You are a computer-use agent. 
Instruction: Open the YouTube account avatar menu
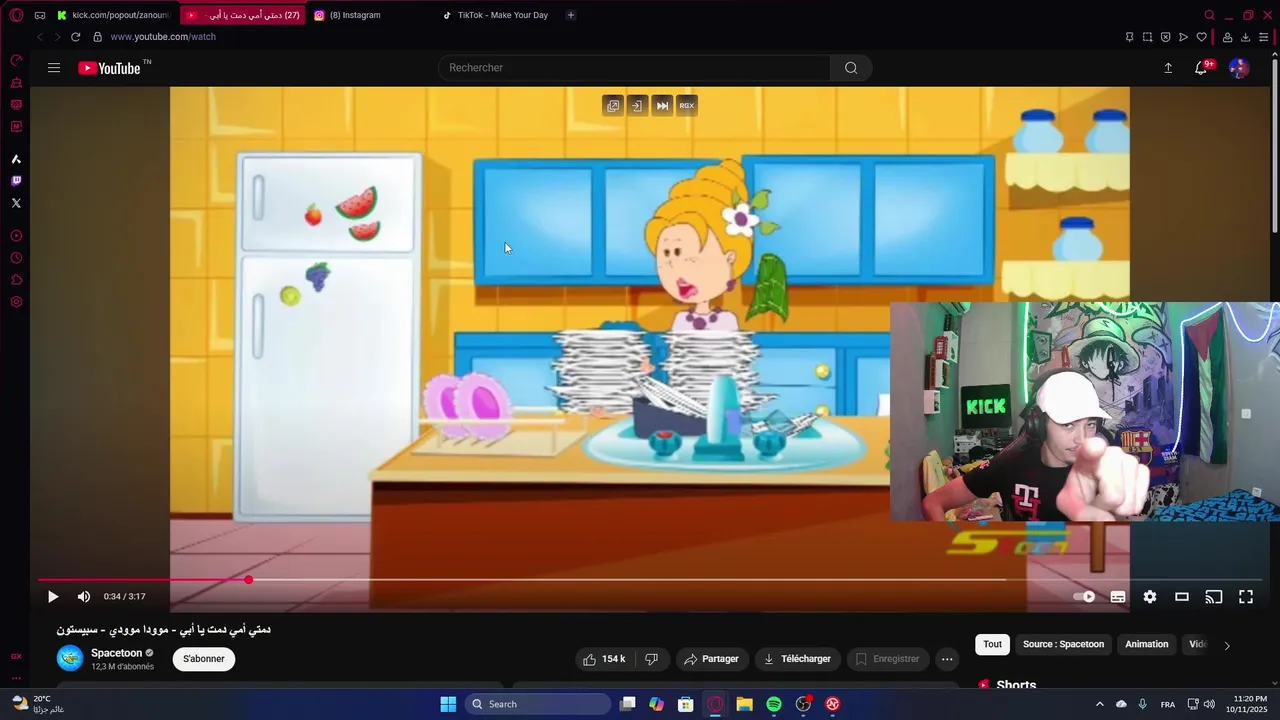coord(1238,68)
